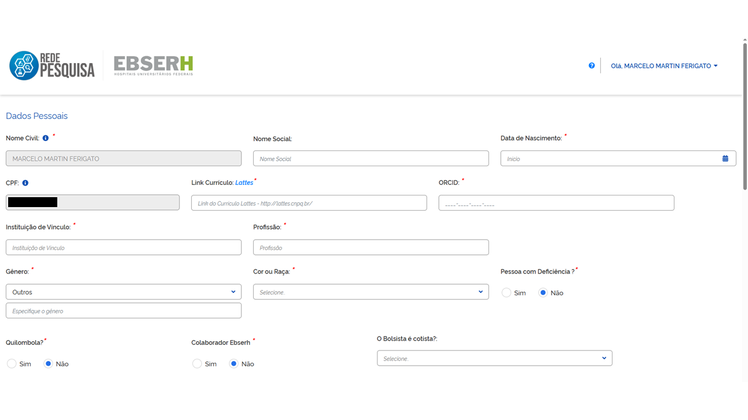
Task: Click the Data de Nascimento date field
Action: click(x=618, y=158)
